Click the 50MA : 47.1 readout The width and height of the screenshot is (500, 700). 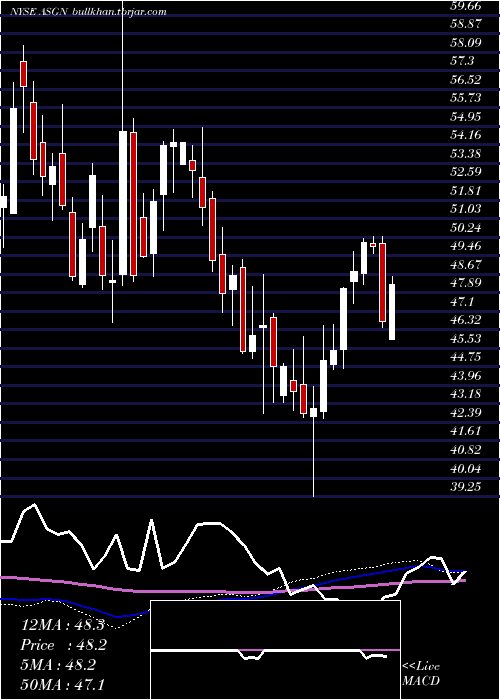(62, 684)
